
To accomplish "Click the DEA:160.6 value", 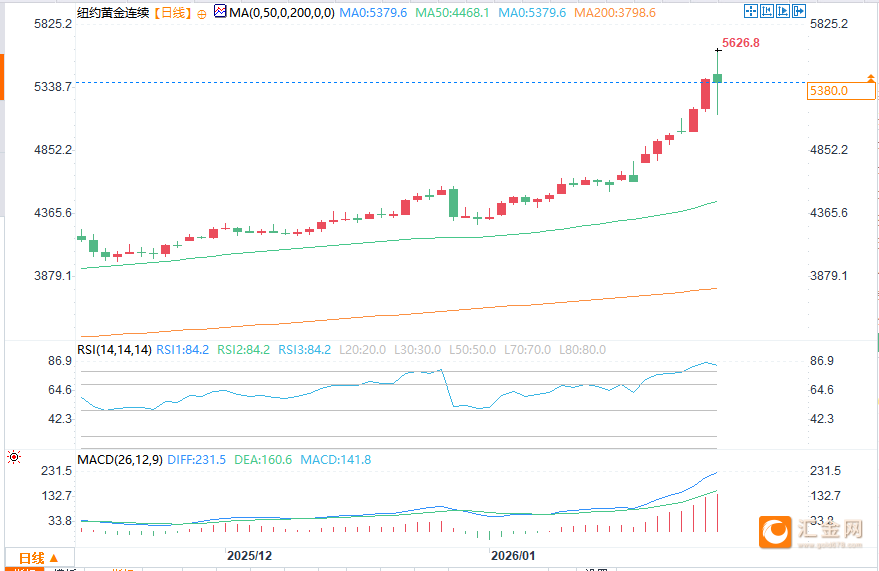I will 263,459.
